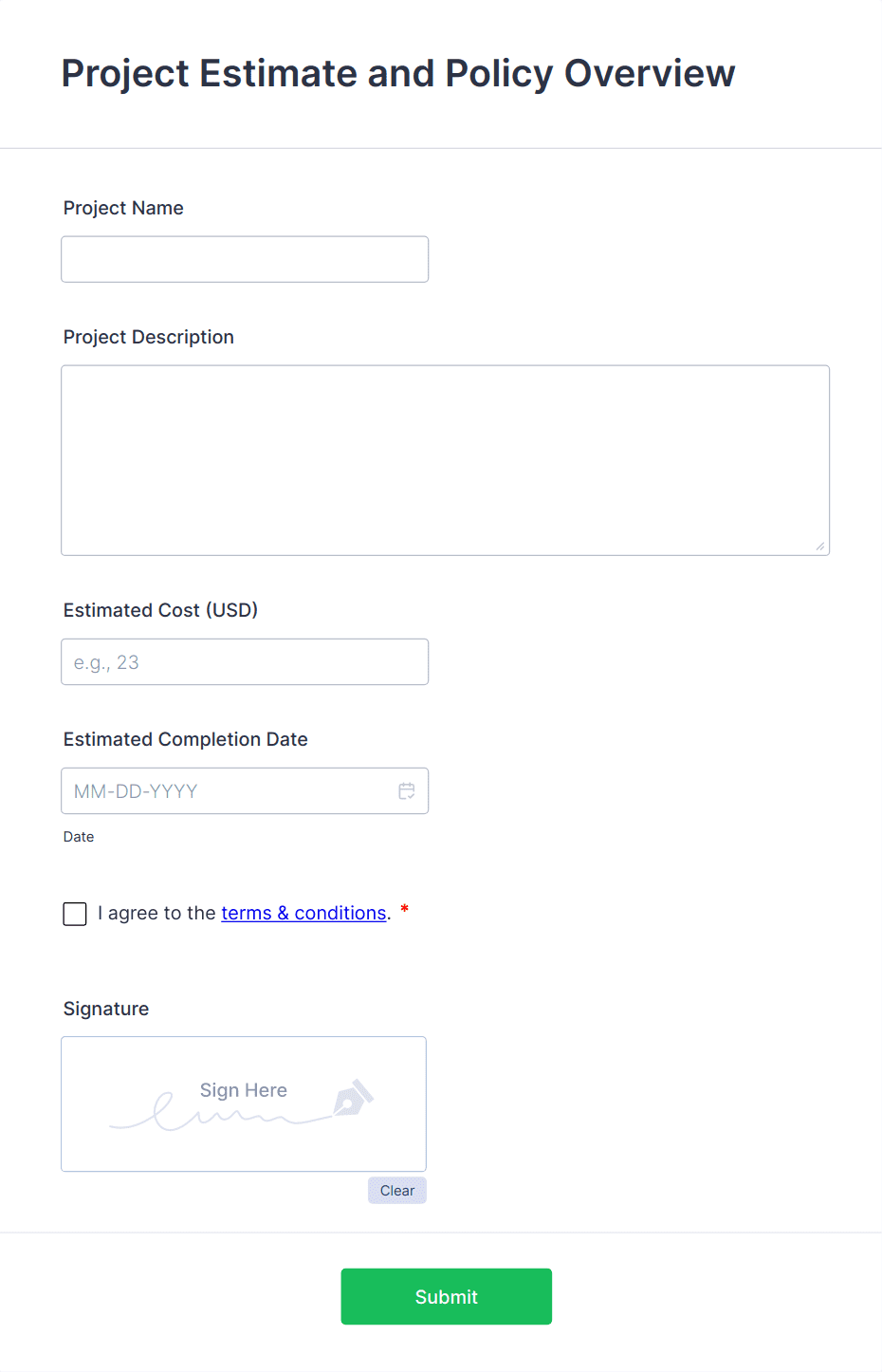Click the "I agree to the" text
The height and width of the screenshot is (1372, 882).
pos(157,913)
